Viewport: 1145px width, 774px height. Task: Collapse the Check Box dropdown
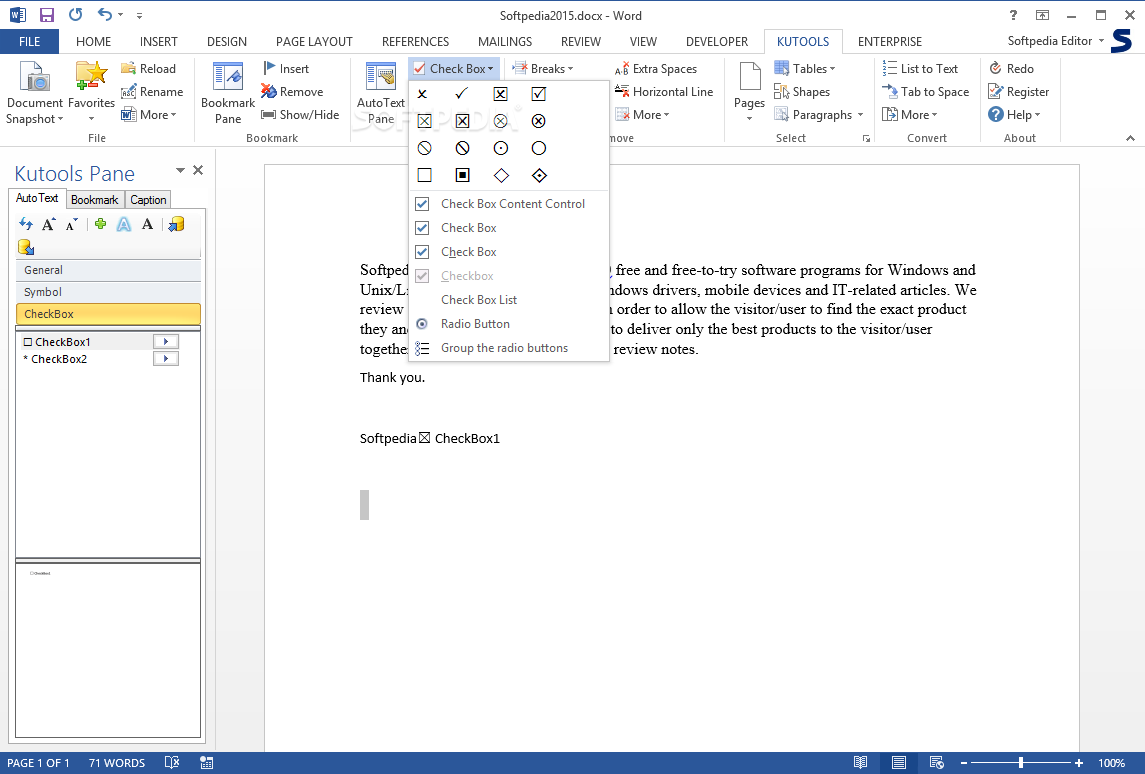(454, 69)
